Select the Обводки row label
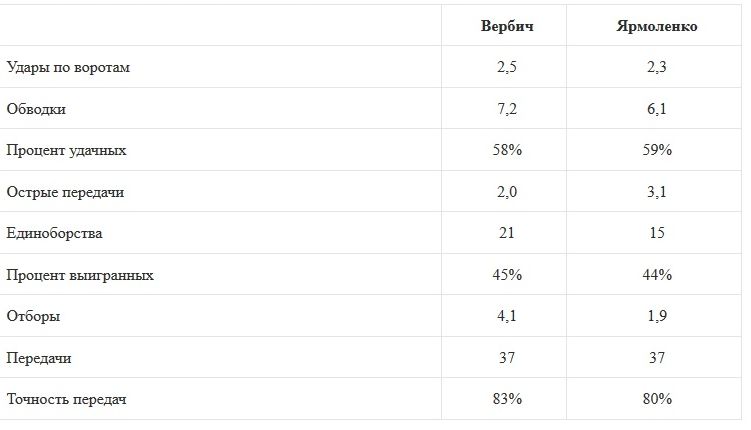The height and width of the screenshot is (430, 751). [36, 109]
